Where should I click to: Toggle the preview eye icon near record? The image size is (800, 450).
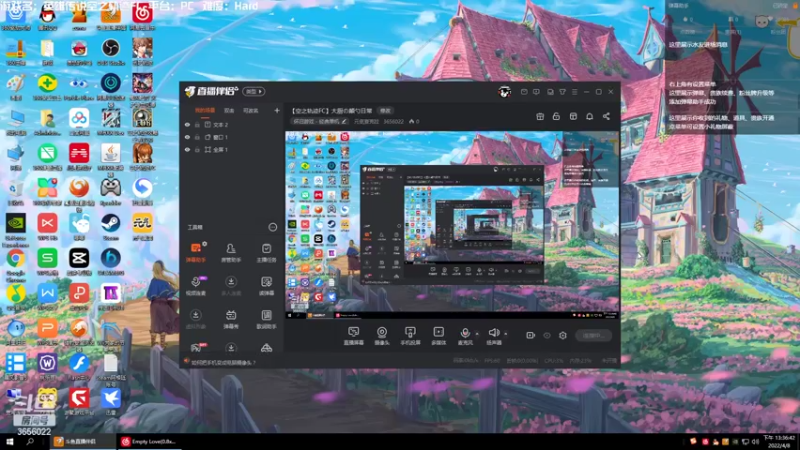(x=547, y=335)
